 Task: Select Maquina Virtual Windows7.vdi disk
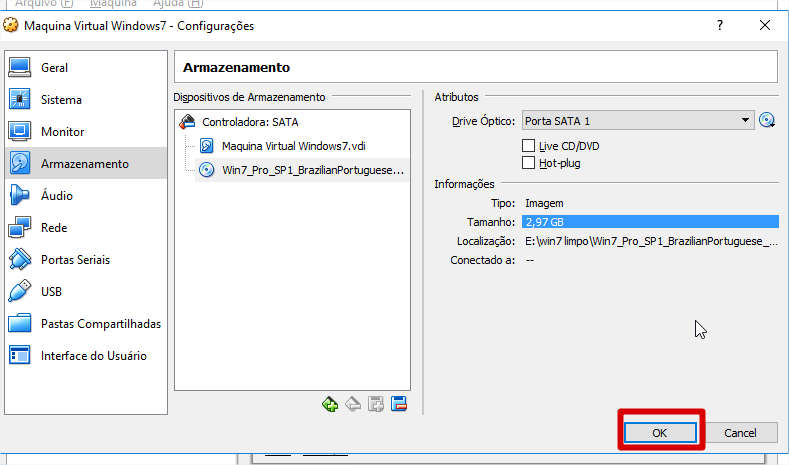click(x=293, y=146)
